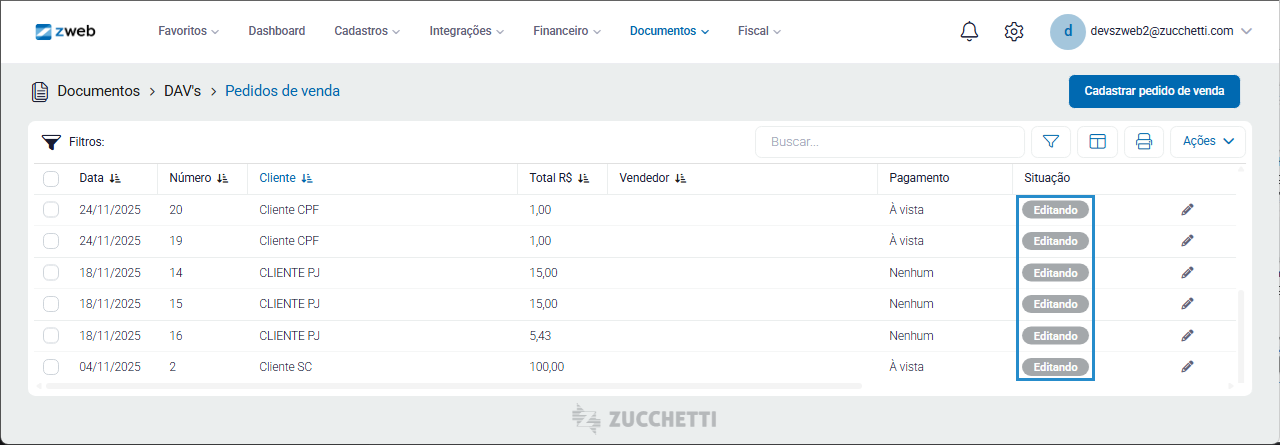Select the checkbox for order number 16
The image size is (1280, 445).
pos(51,335)
